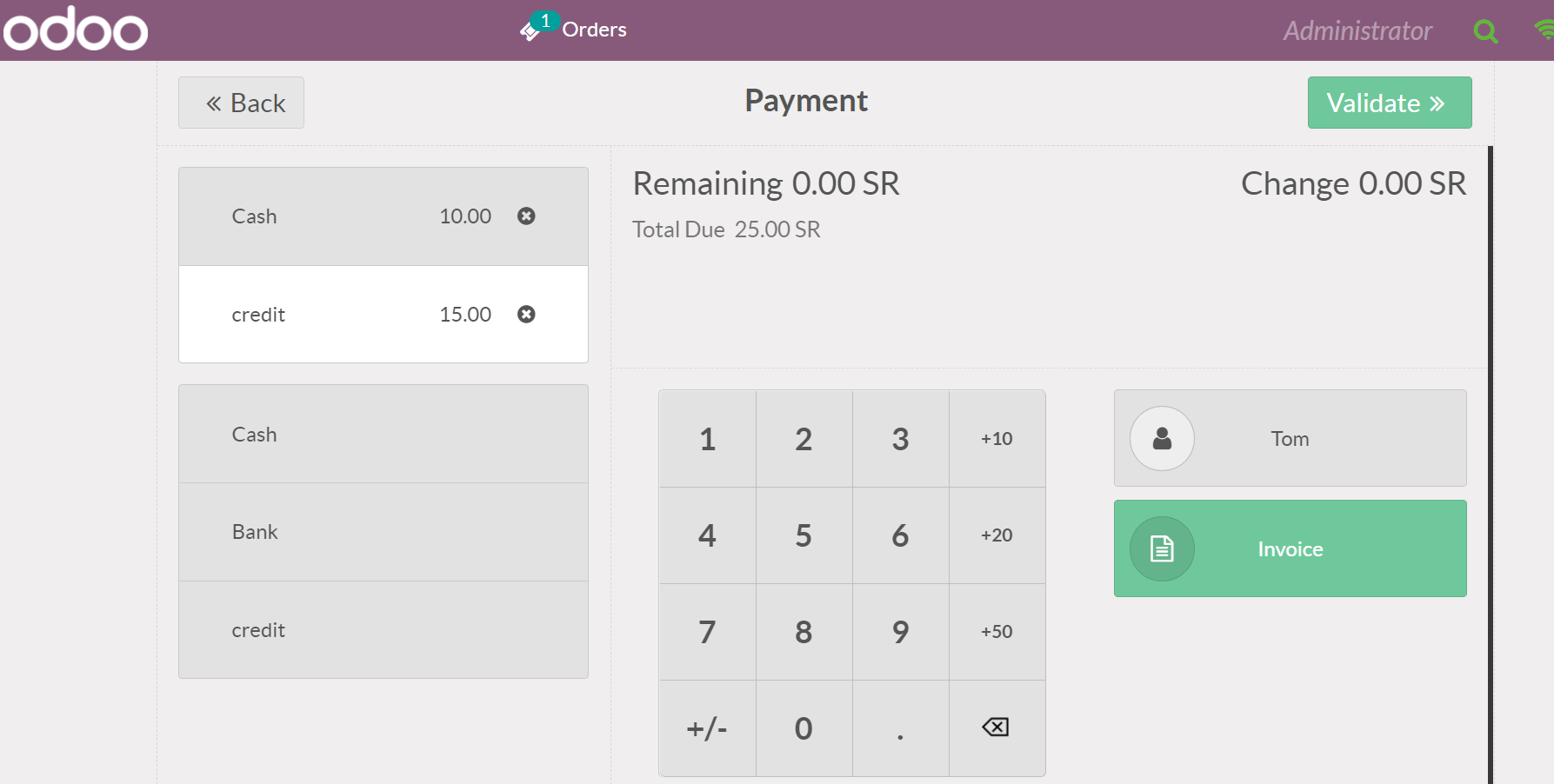This screenshot has width=1554, height=784.
Task: Toggle sign with +/- key
Action: point(707,728)
